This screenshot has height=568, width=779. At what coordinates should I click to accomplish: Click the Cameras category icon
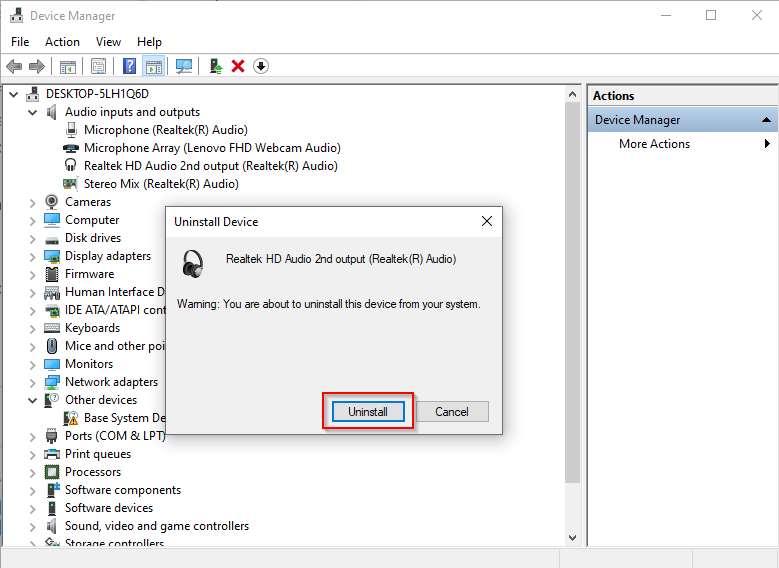(52, 202)
